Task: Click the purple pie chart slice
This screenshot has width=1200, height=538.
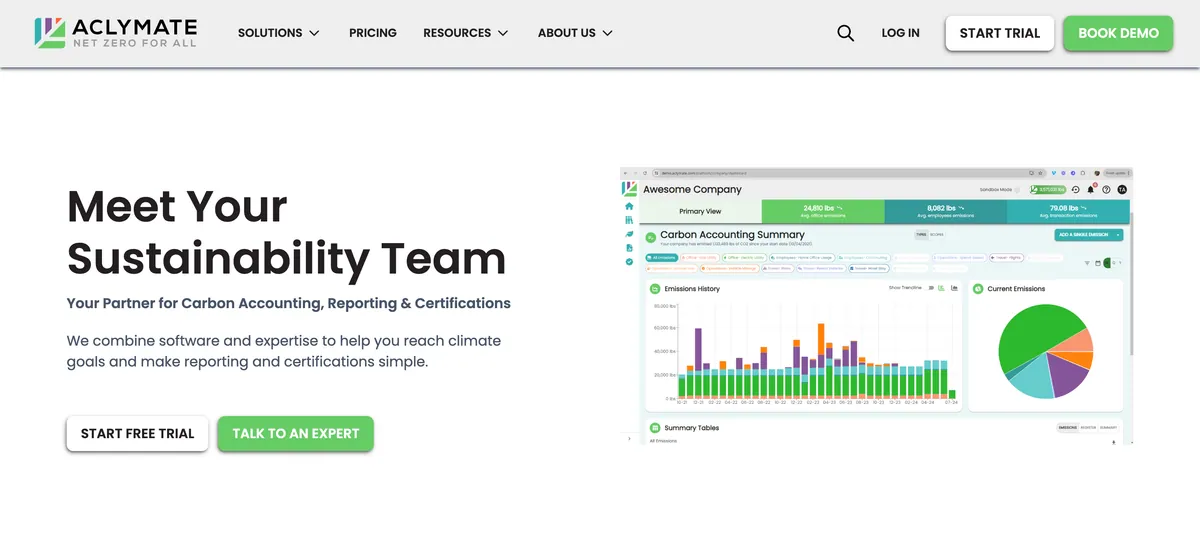Action: [x=1068, y=375]
